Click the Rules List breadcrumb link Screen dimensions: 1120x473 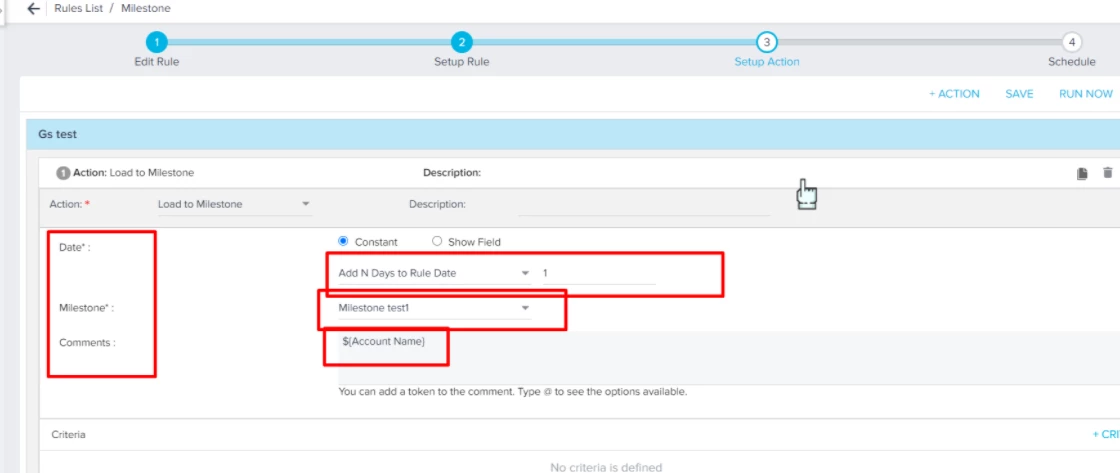point(78,9)
